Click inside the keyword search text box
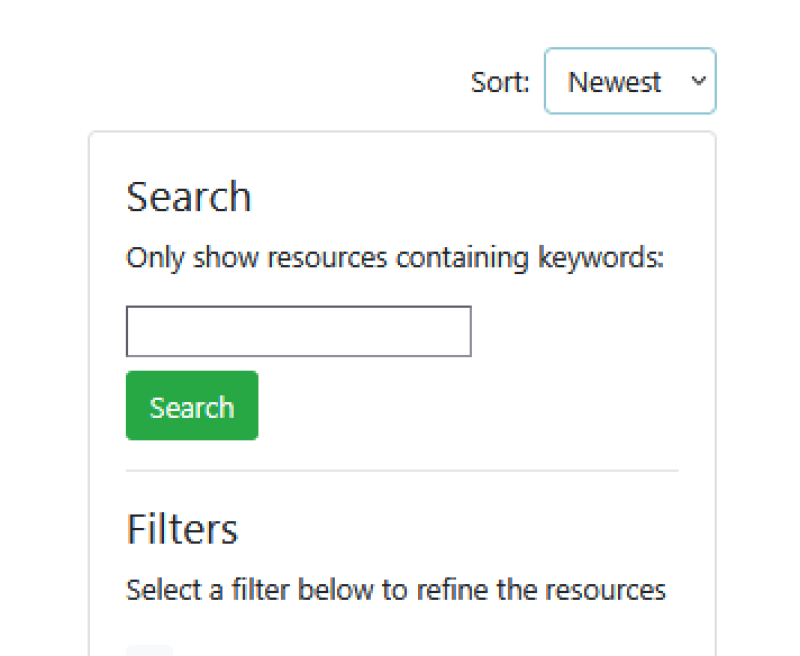Viewport: 800px width, 656px height. 298,331
